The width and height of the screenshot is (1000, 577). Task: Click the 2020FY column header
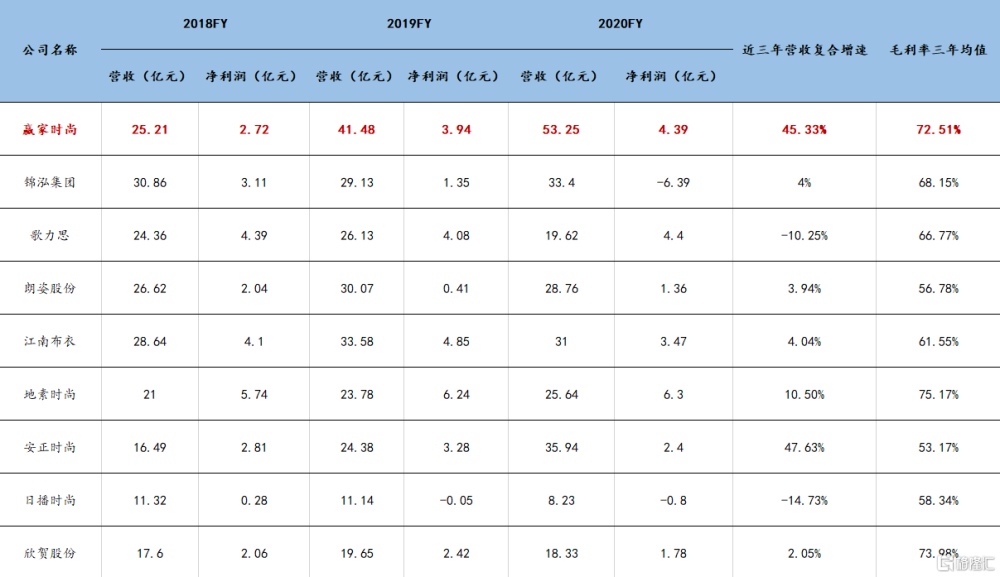[620, 24]
